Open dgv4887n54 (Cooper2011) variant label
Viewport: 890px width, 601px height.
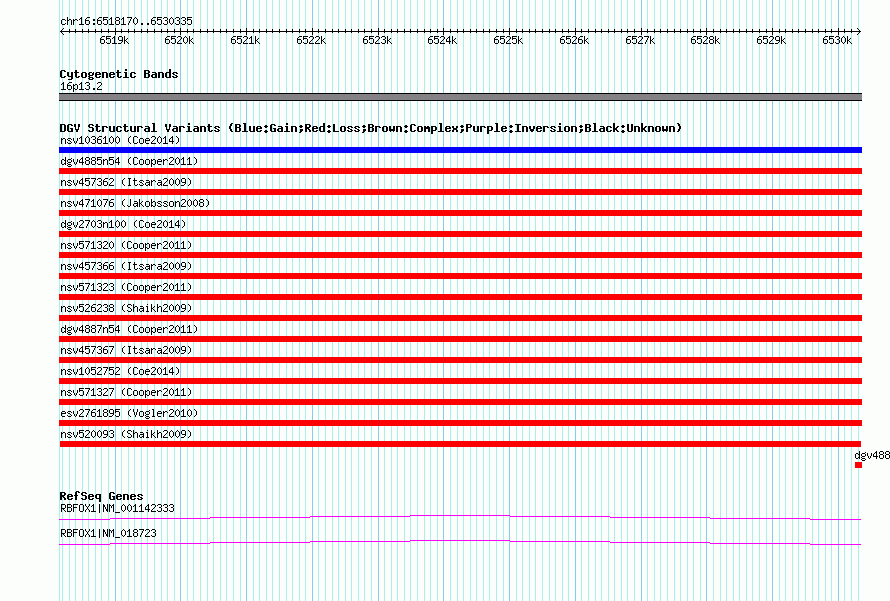click(129, 329)
